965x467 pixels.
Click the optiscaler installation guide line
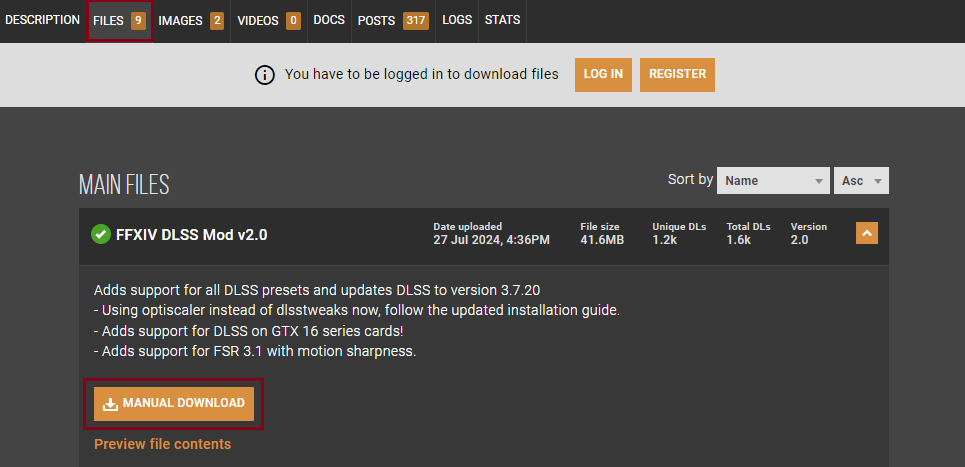357,310
